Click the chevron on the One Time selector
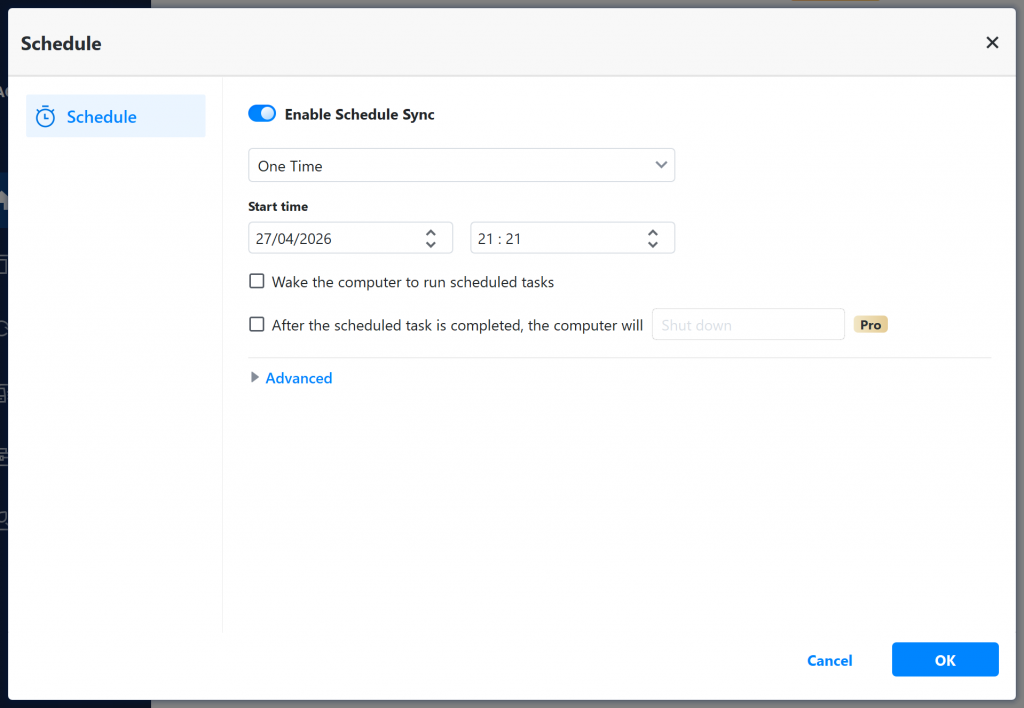 click(660, 164)
